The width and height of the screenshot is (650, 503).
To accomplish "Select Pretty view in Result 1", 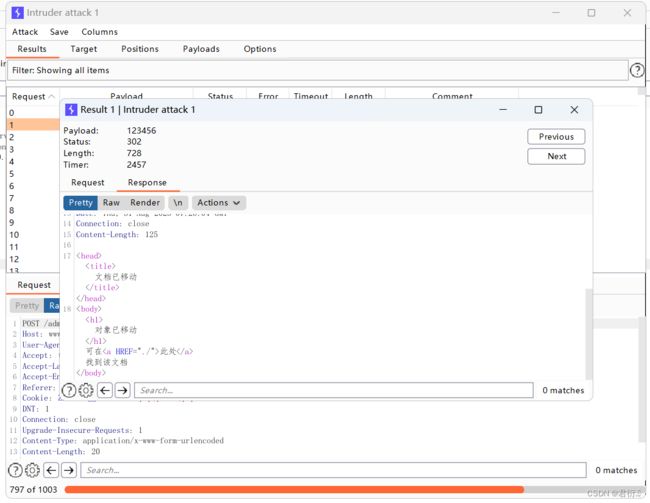I will point(80,203).
